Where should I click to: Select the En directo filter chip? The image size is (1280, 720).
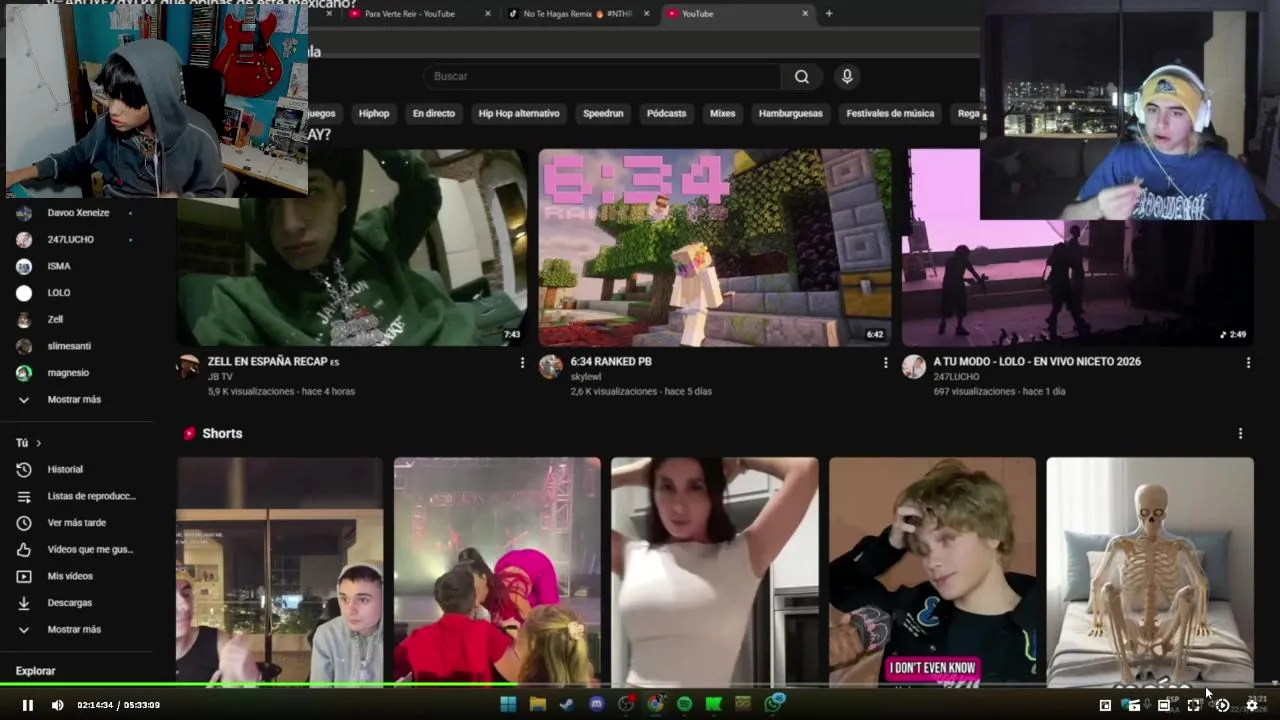(x=434, y=113)
